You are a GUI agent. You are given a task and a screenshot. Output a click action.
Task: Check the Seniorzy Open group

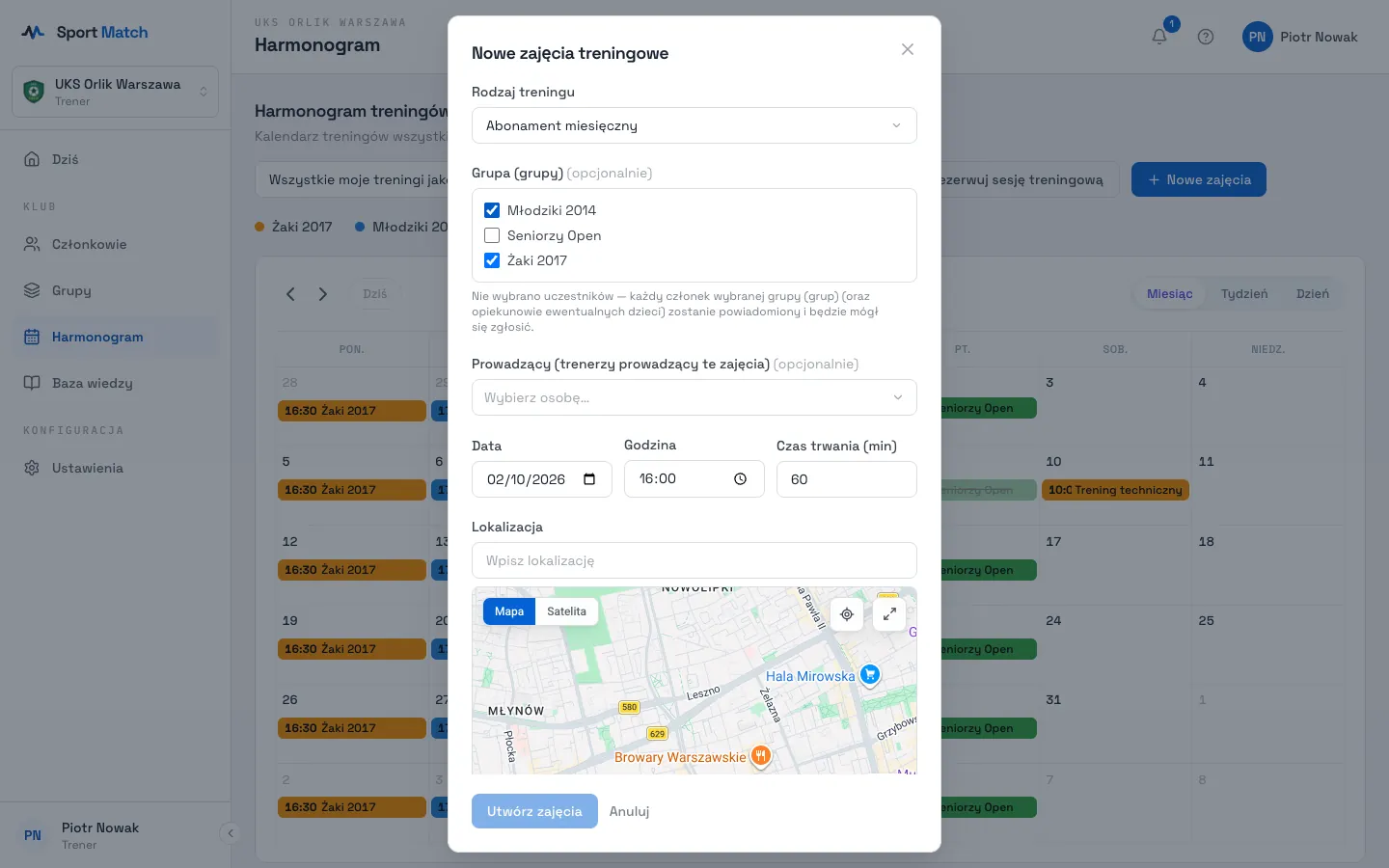click(492, 235)
